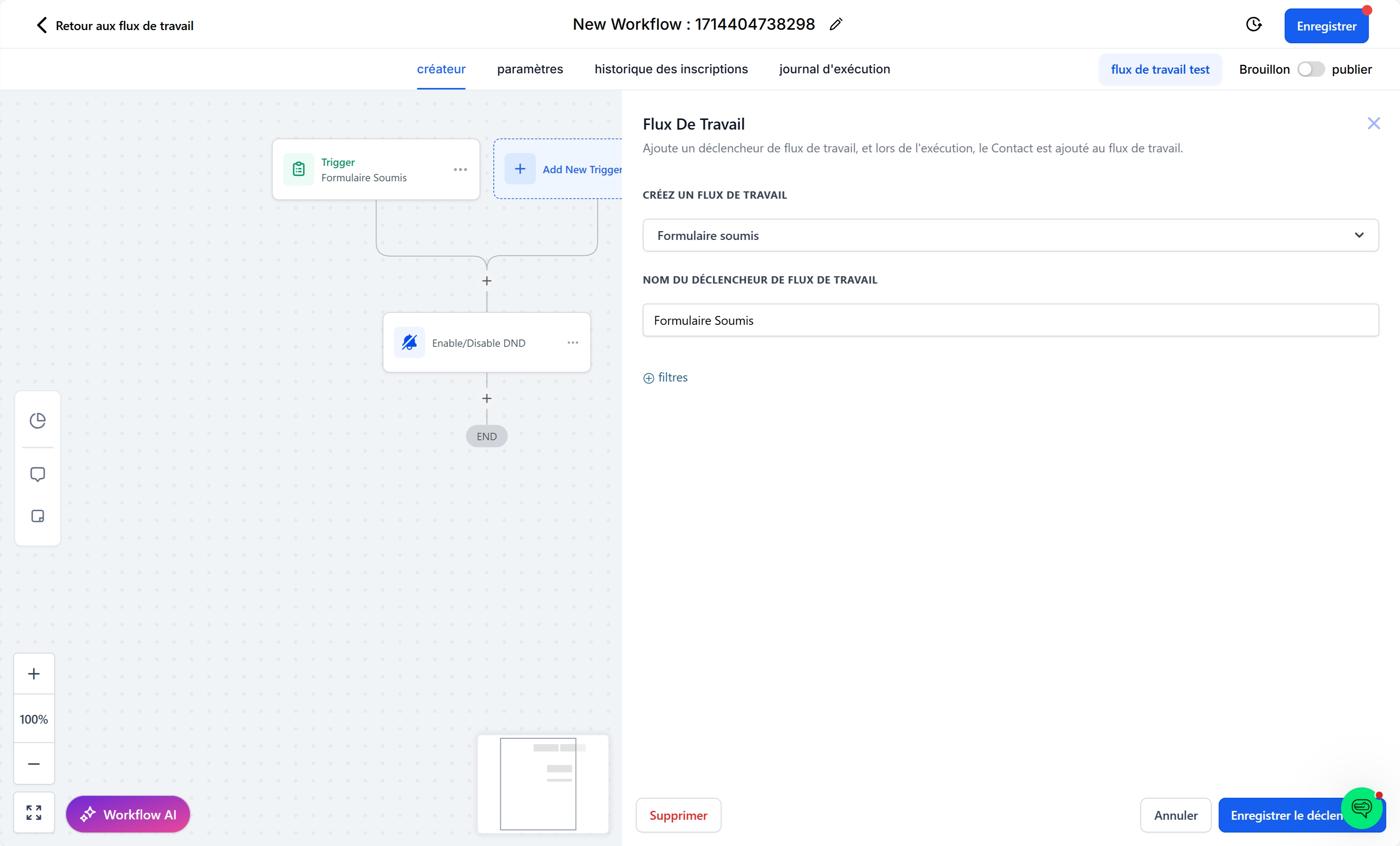Viewport: 1400px width, 846px height.
Task: Open version history clock icon
Action: pyautogui.click(x=1254, y=25)
